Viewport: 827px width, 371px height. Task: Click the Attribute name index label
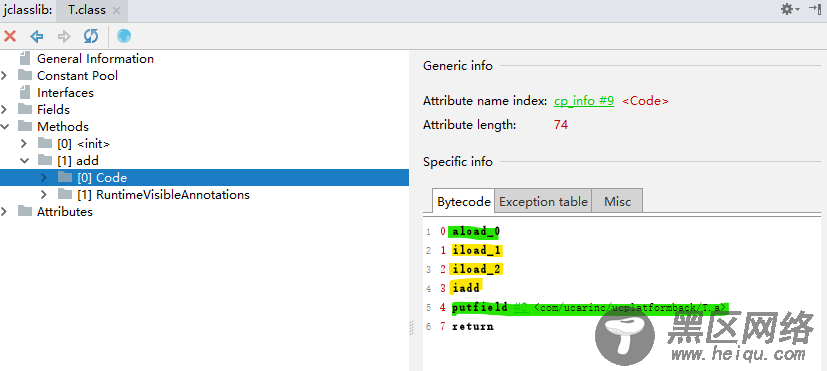coord(485,101)
